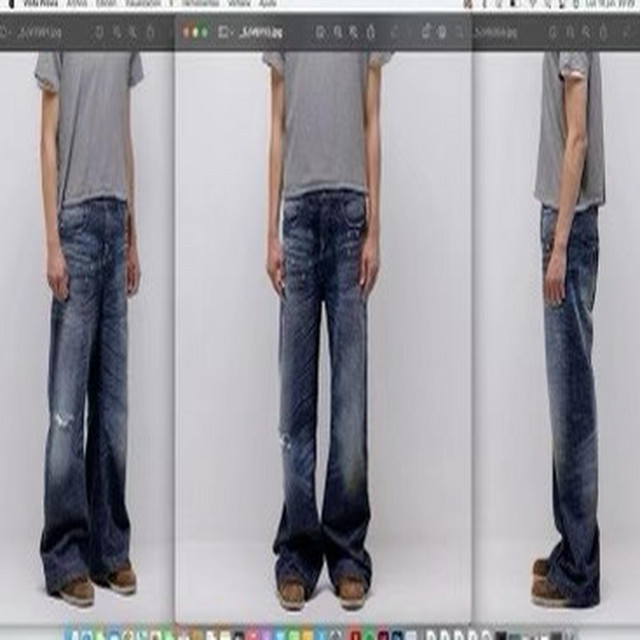This screenshot has height=640, width=640.
Task: Open the sidebar view dropdown in the middle window
Action: tap(225, 32)
